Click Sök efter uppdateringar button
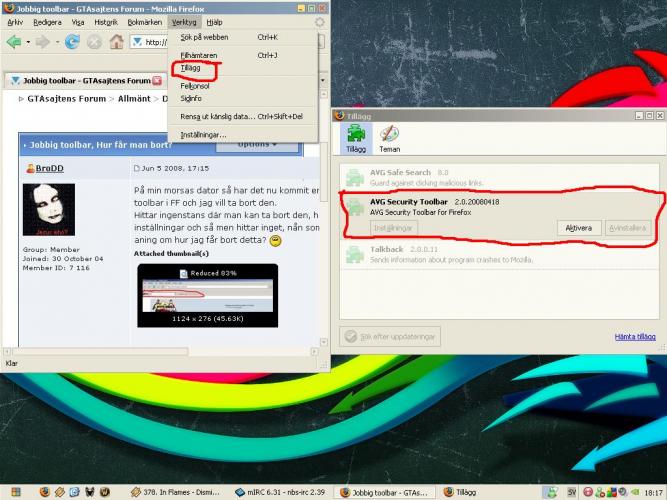 click(390, 337)
